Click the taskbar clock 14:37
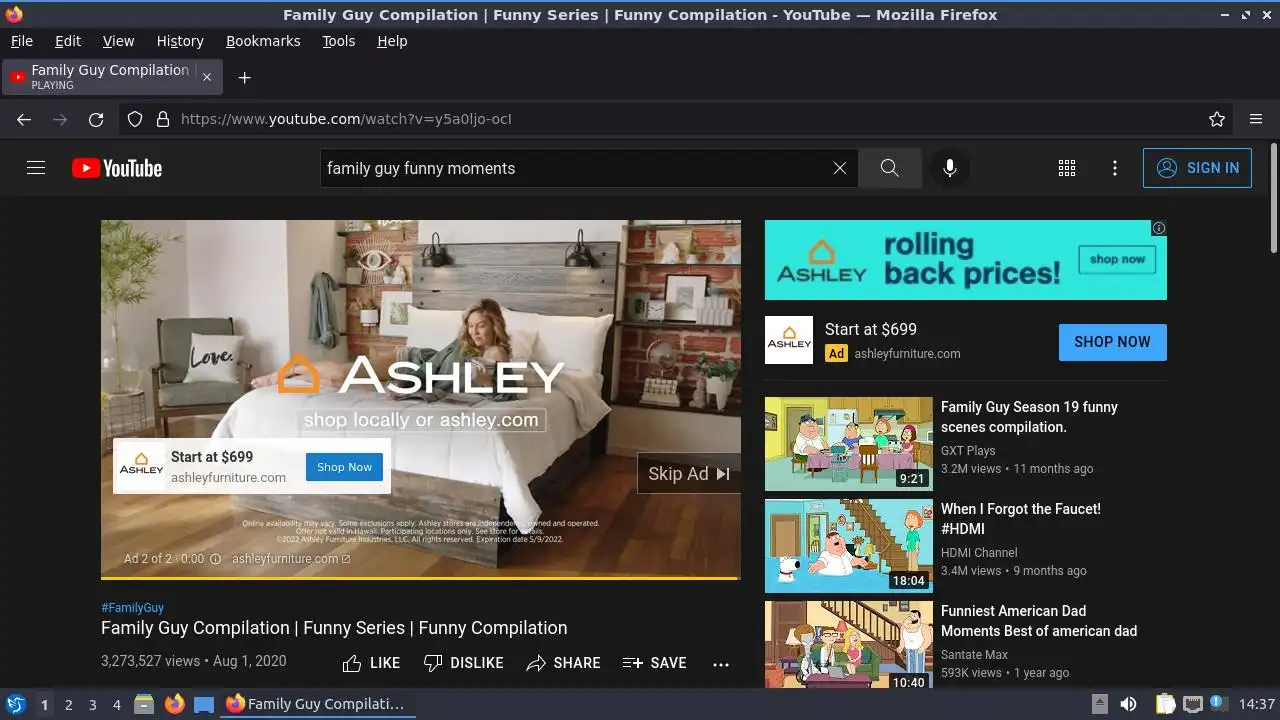This screenshot has height=720, width=1280. click(x=1256, y=704)
